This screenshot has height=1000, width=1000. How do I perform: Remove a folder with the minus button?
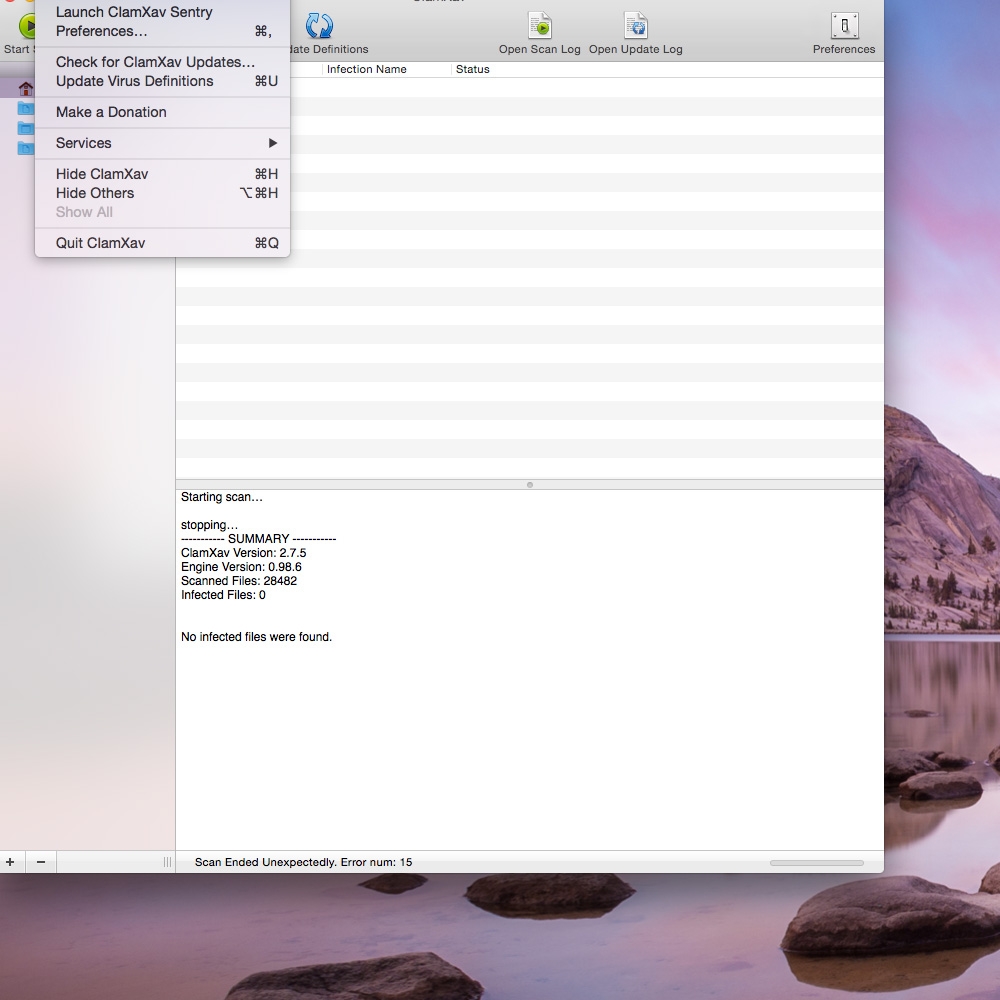[41, 862]
